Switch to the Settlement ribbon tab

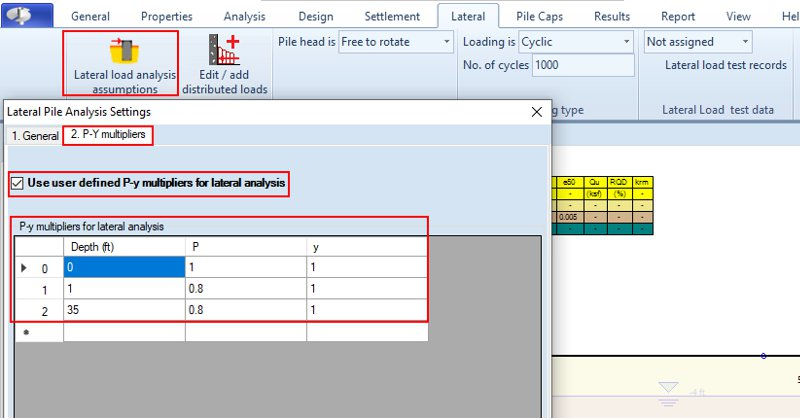[x=392, y=16]
